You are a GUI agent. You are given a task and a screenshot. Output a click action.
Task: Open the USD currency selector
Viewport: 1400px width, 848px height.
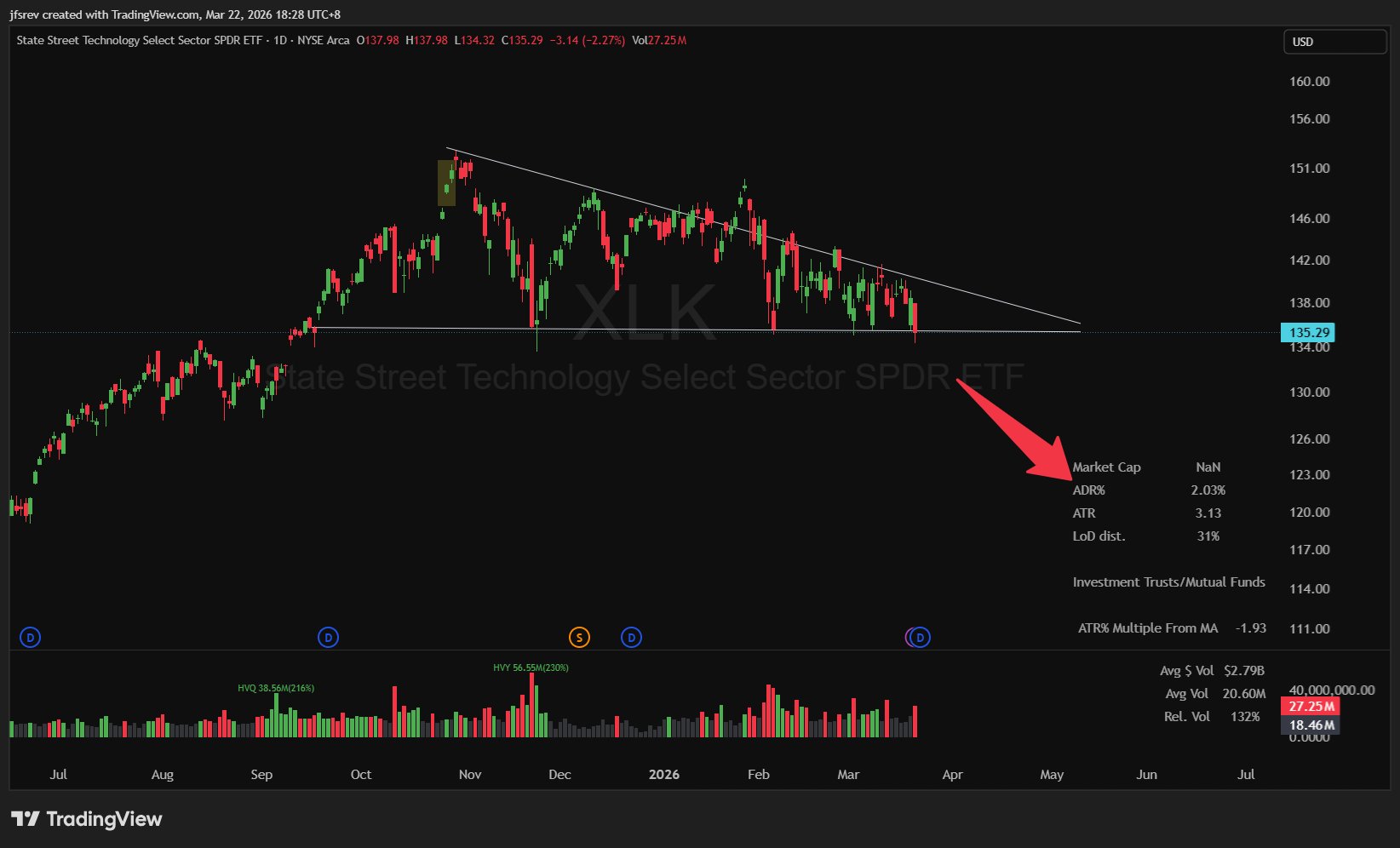[x=1334, y=42]
